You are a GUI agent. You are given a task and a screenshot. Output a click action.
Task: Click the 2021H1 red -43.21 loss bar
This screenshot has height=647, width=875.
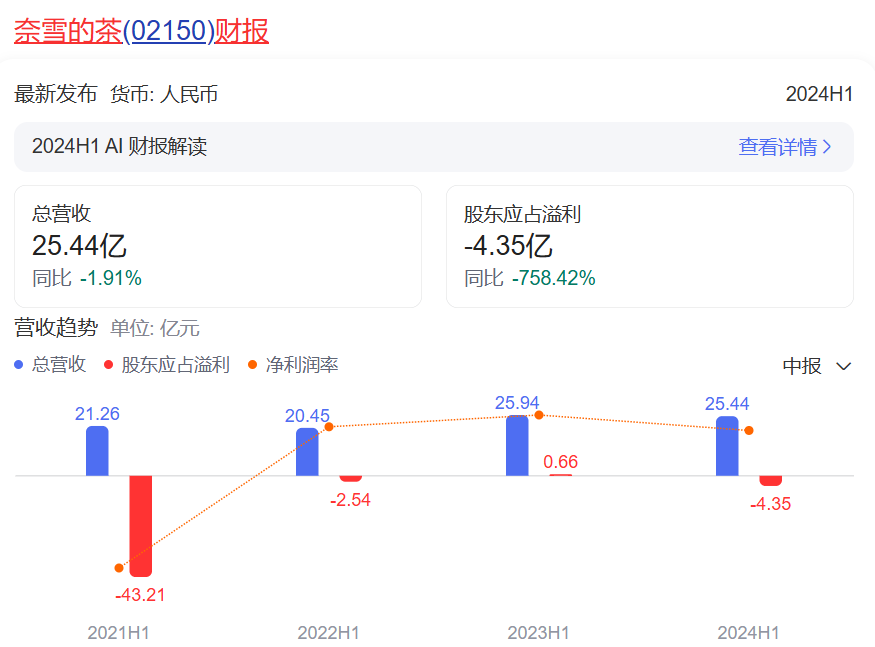(x=140, y=525)
